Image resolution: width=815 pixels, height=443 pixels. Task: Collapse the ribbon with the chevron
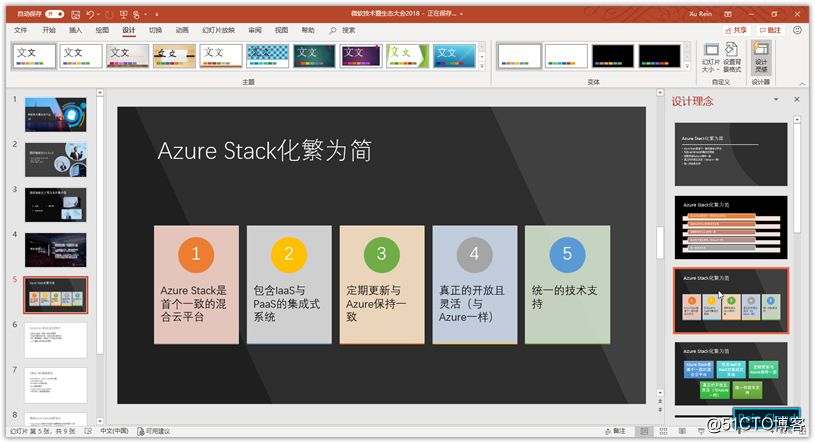(x=802, y=84)
